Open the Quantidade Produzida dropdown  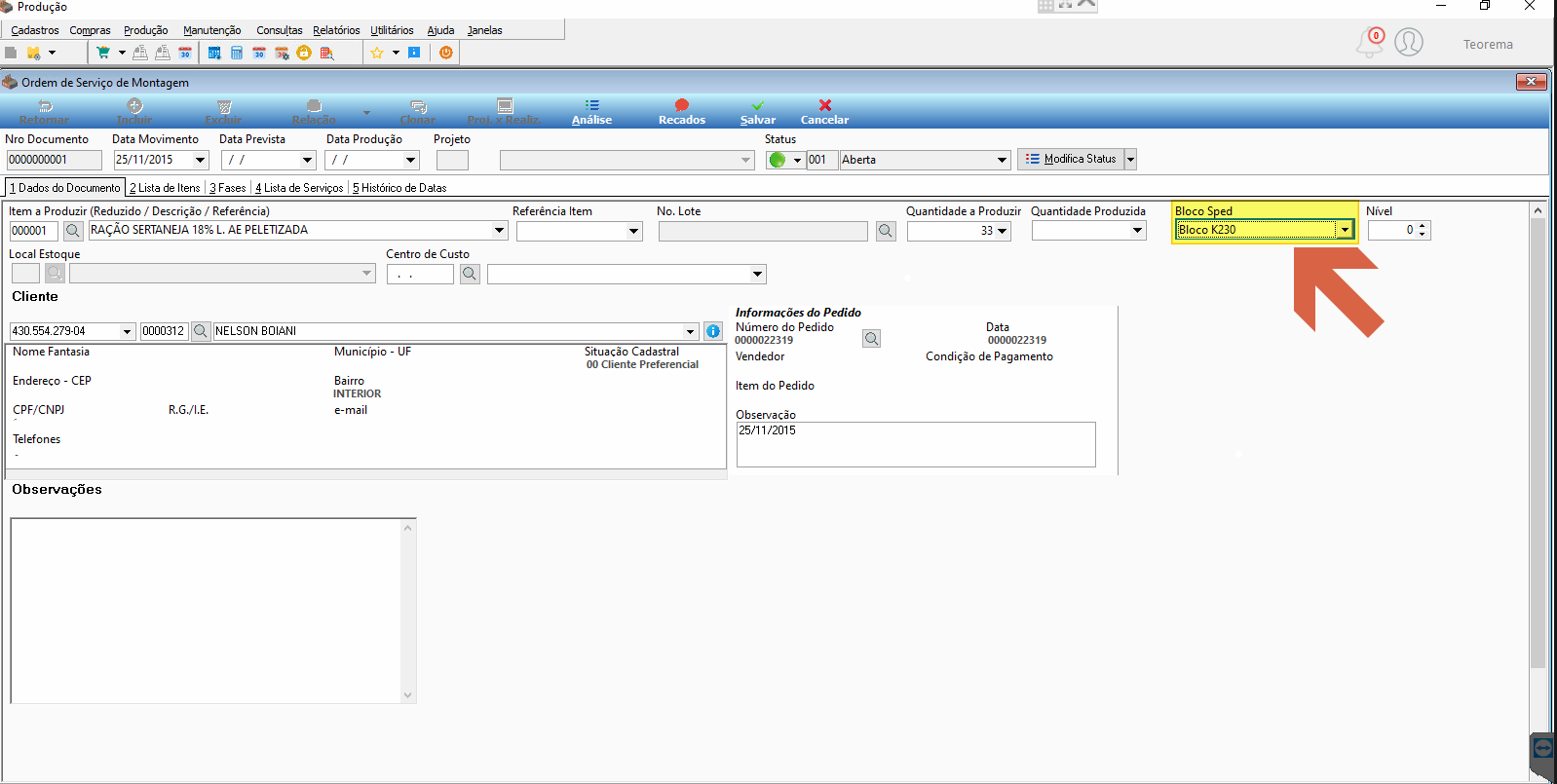coord(1137,231)
